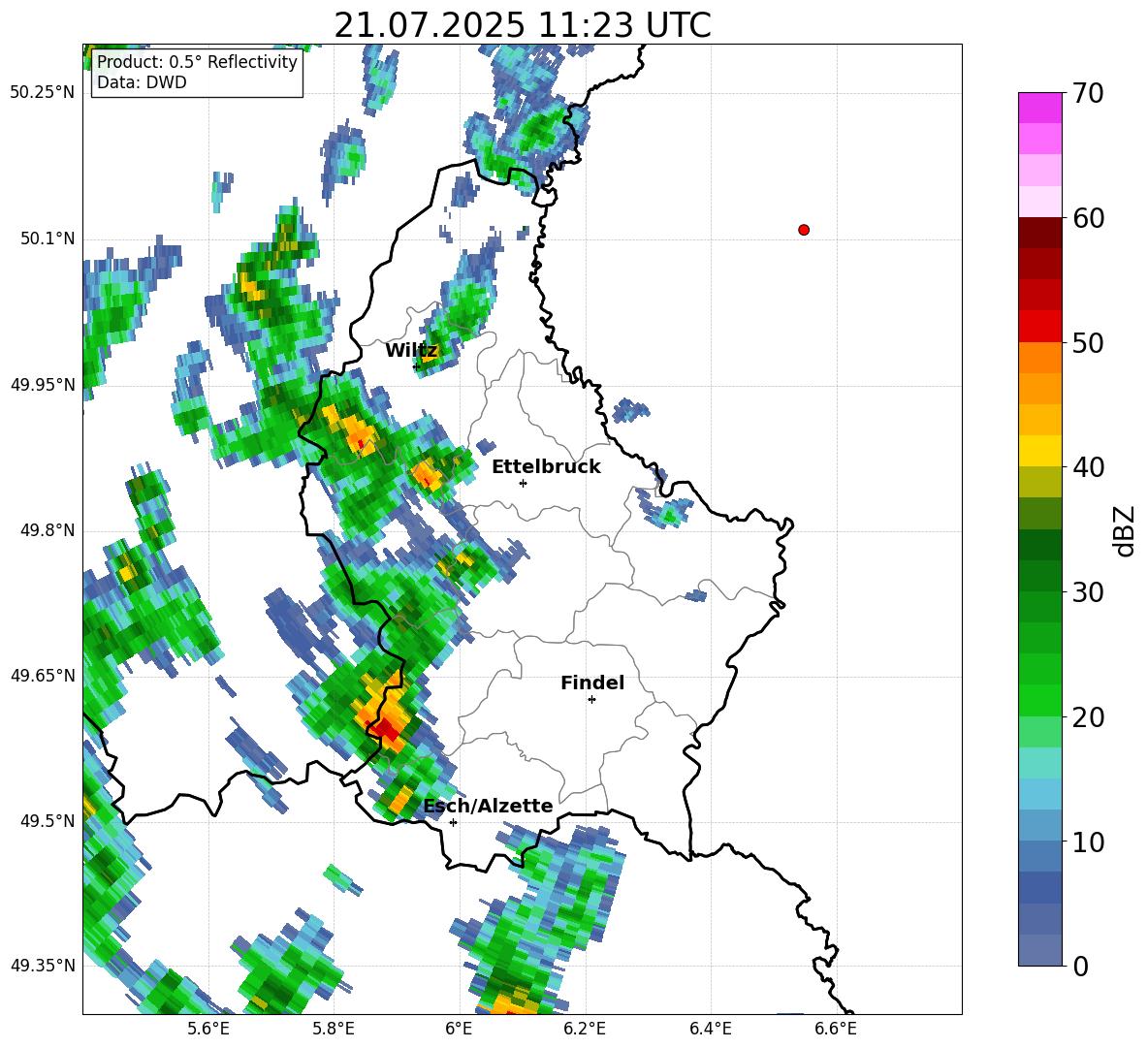Click the red dot marker east of Luxembourg
Image resolution: width=1148 pixels, height=1048 pixels.
803,230
